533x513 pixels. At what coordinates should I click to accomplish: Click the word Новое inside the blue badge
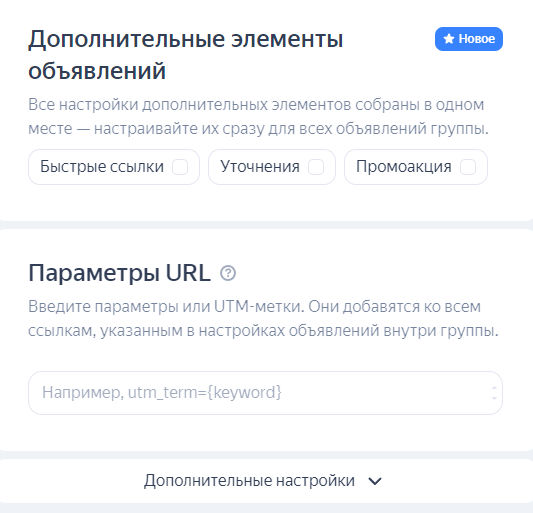477,39
